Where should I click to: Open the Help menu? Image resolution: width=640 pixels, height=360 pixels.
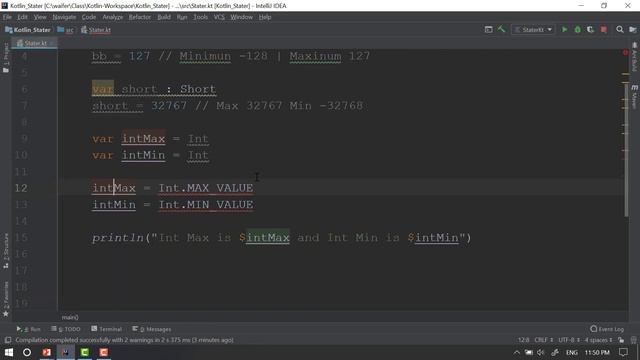[265, 17]
